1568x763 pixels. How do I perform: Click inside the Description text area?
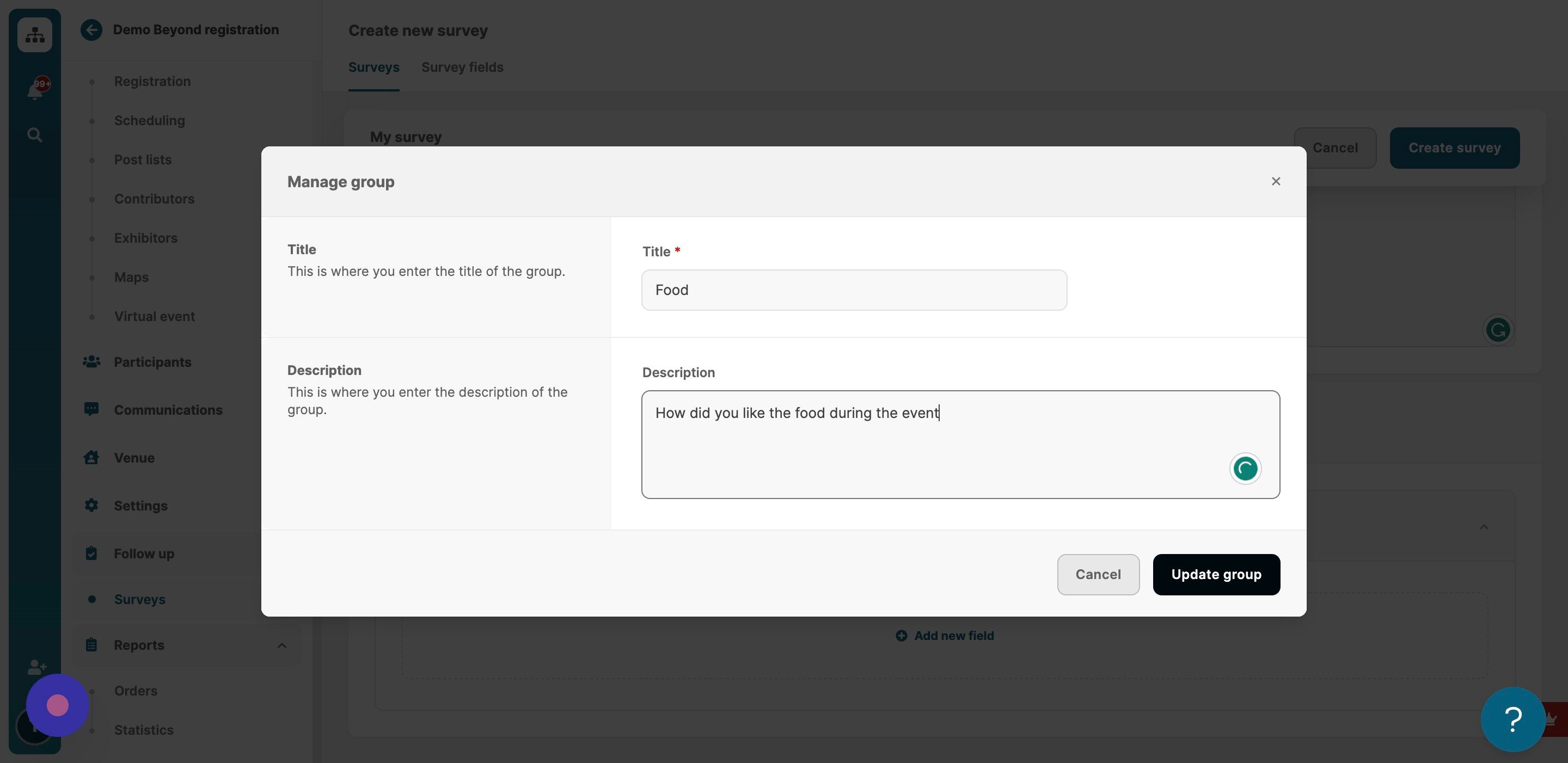click(960, 445)
